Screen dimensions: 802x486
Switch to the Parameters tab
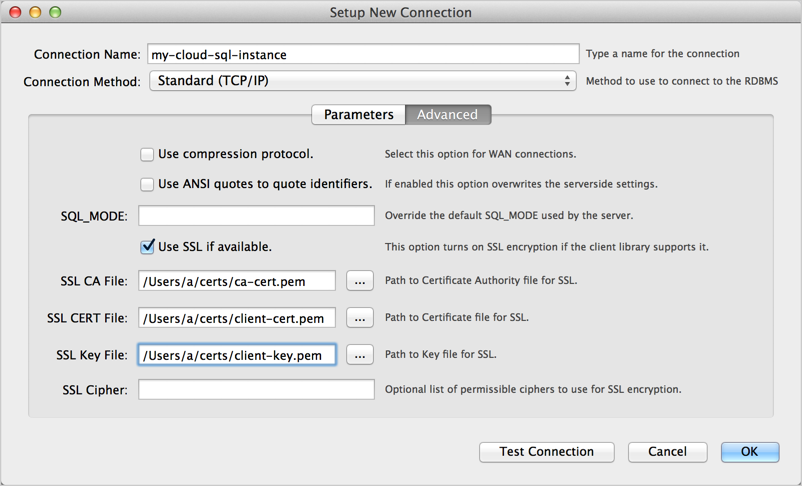(358, 115)
